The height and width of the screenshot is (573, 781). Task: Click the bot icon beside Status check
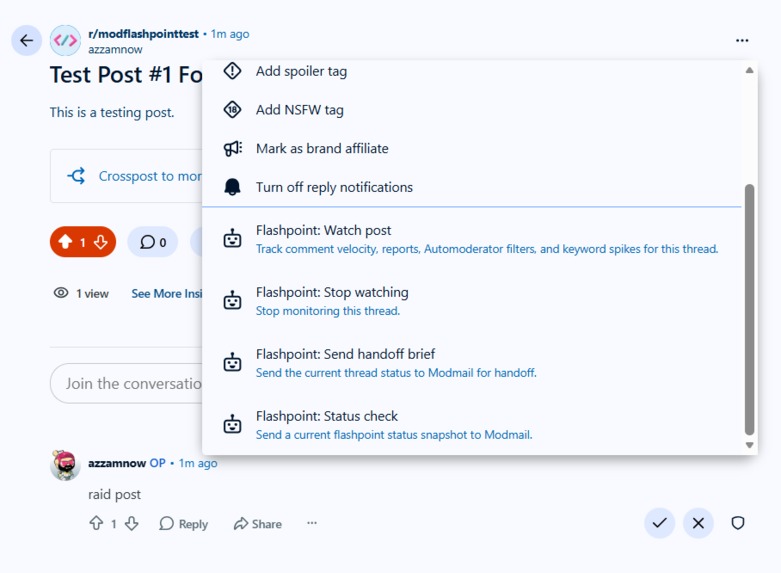[x=232, y=425]
